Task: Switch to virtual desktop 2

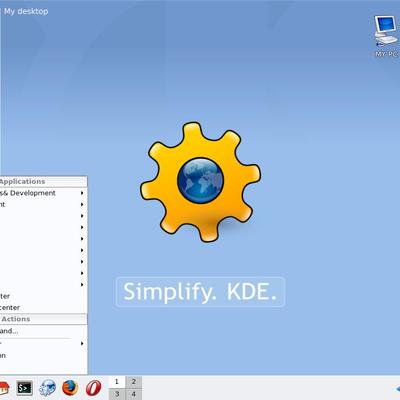Action: click(134, 382)
